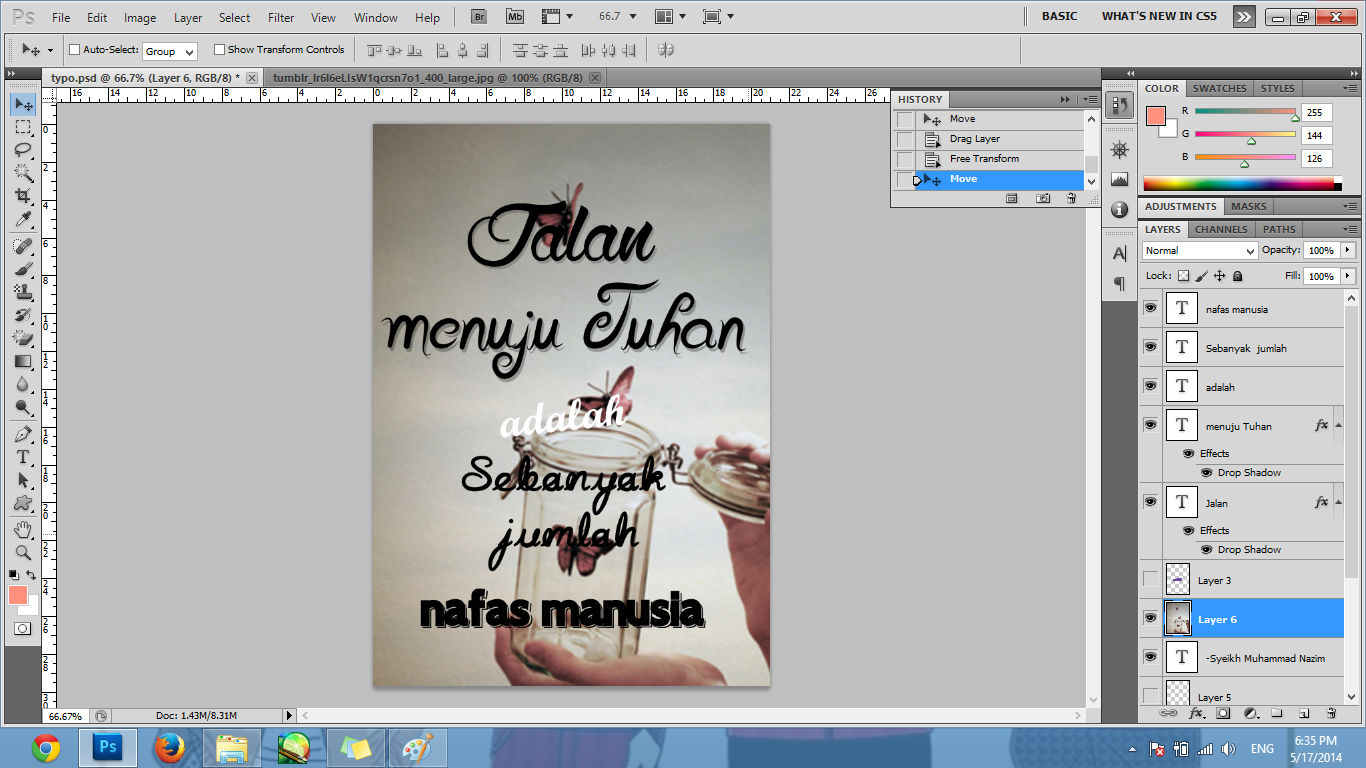Open the Auto-Select Group dropdown
This screenshot has width=1366, height=768.
click(x=170, y=51)
